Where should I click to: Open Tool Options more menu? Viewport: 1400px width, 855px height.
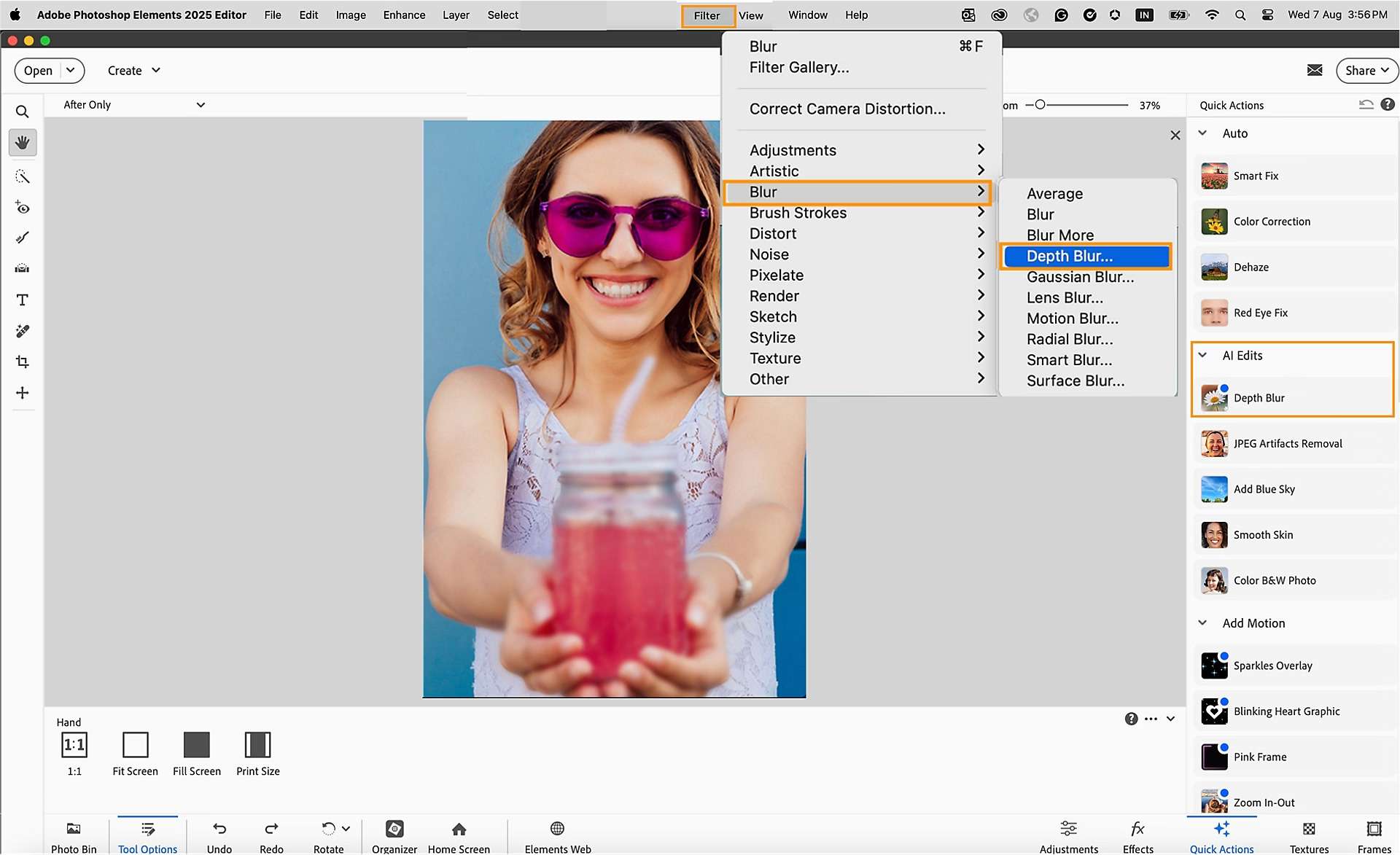pyautogui.click(x=1151, y=719)
